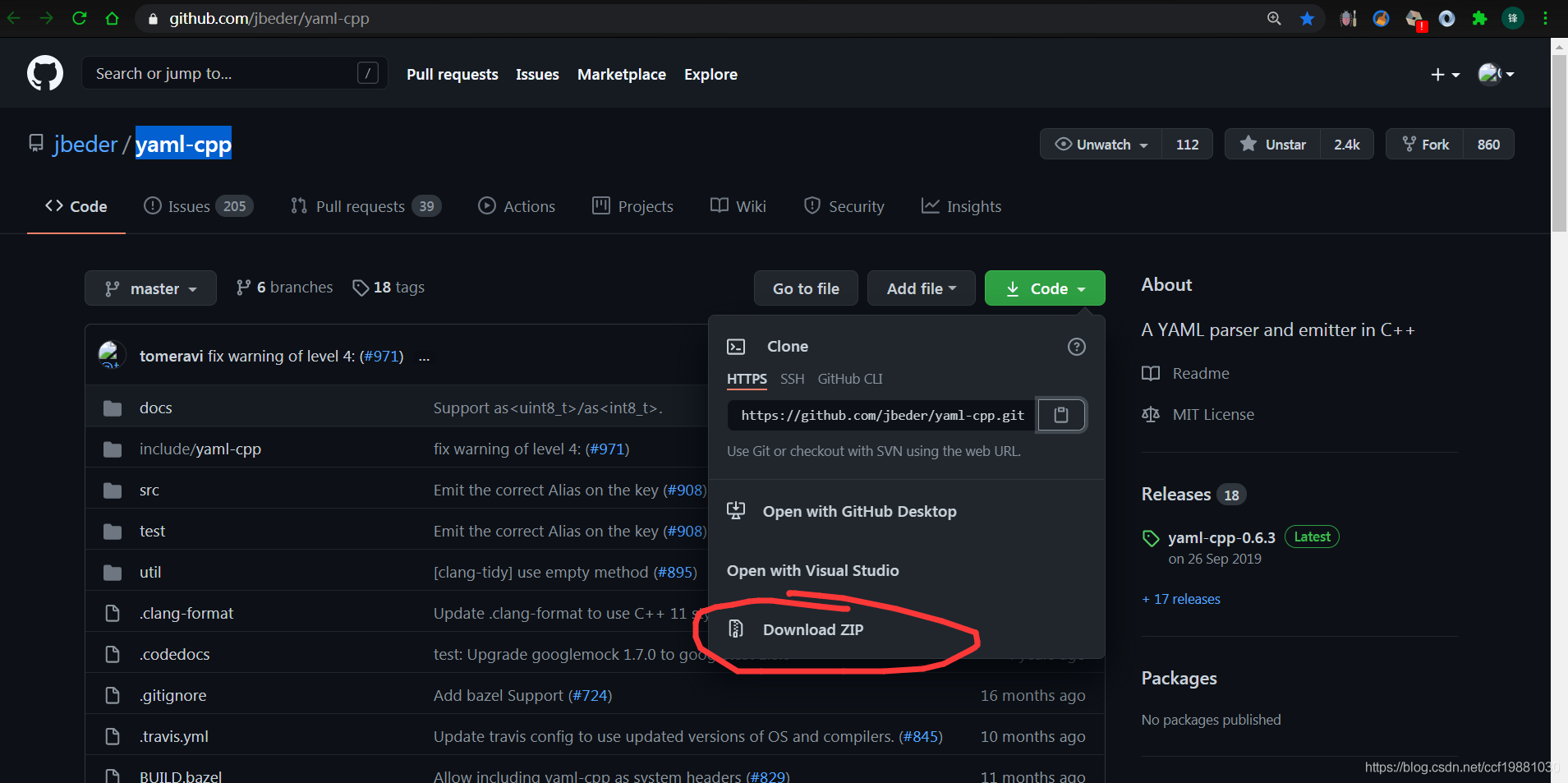Click the page vertical scrollbar

coord(1558,144)
